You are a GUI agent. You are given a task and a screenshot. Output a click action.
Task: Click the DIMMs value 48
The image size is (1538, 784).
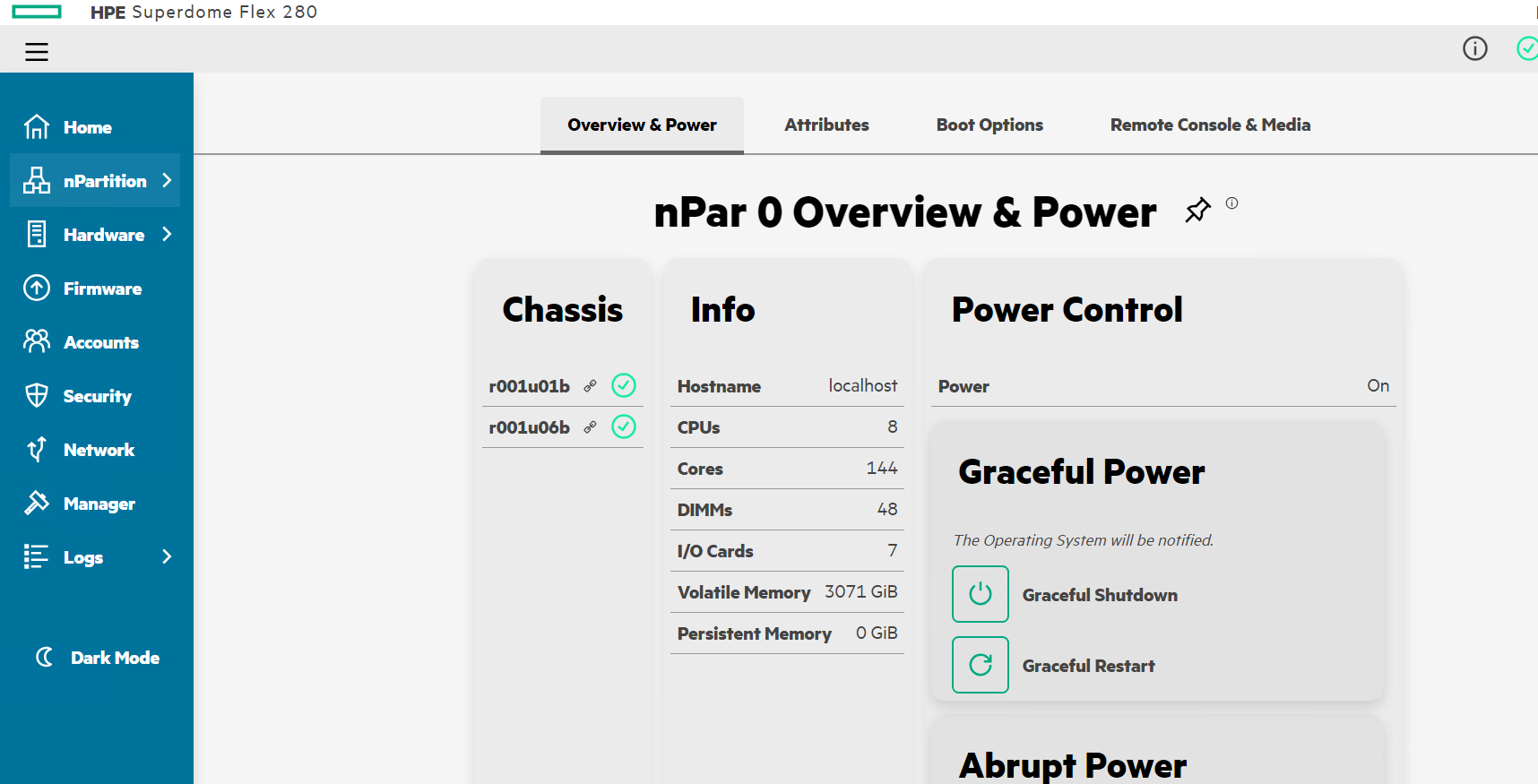pyautogui.click(x=887, y=509)
